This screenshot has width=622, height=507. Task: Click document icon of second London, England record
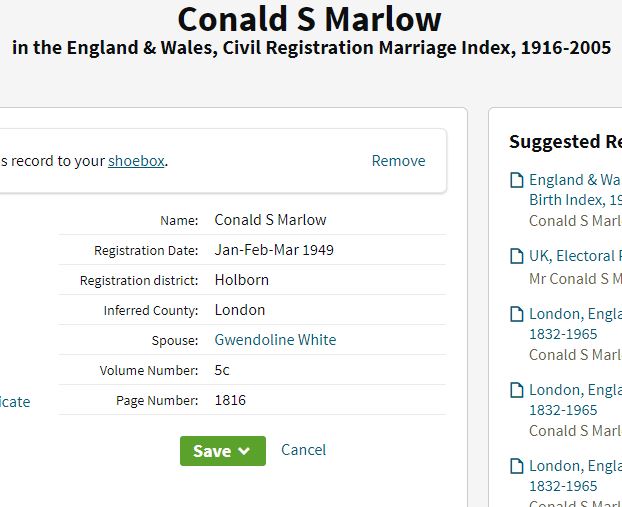click(516, 390)
